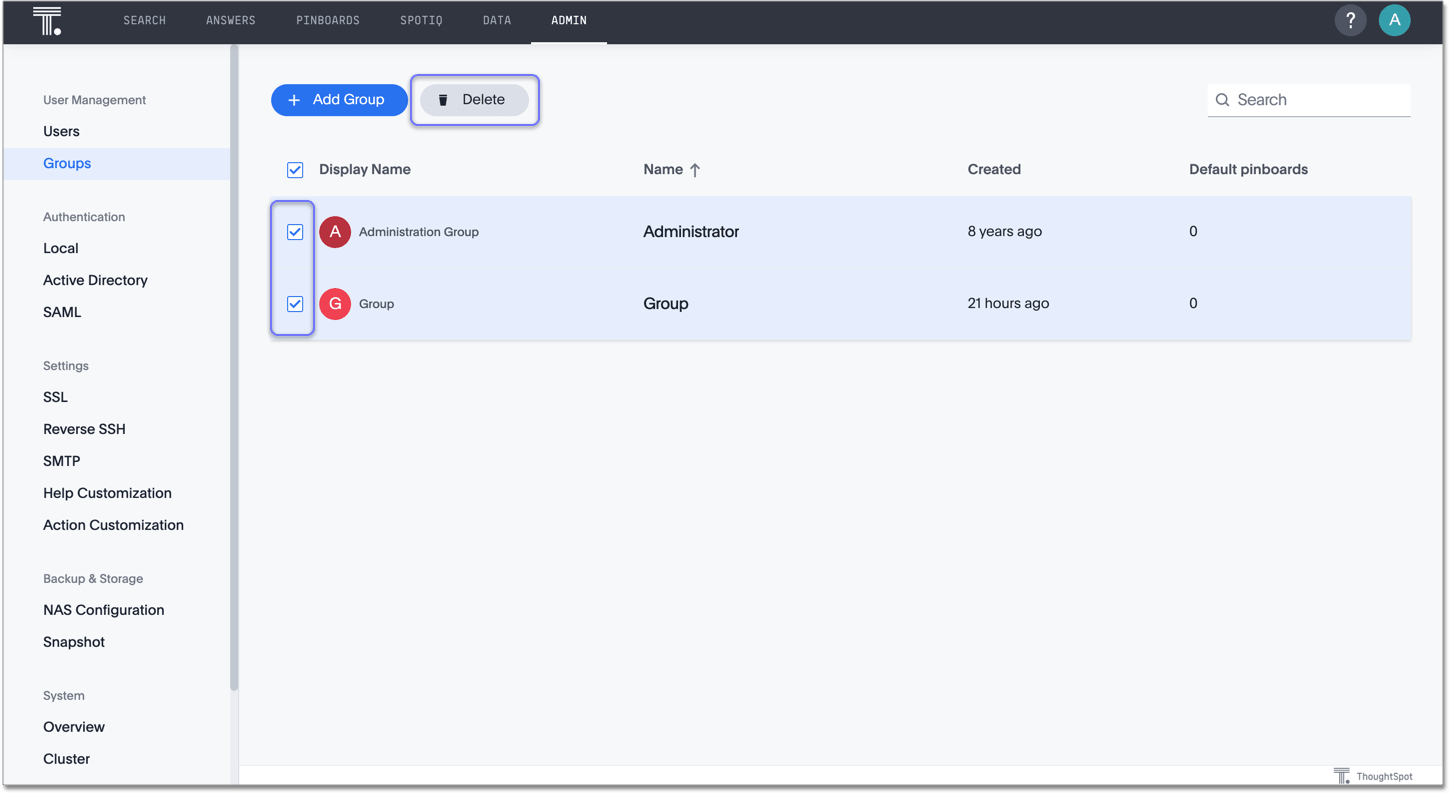
Task: Open the Data tab
Action: (496, 20)
